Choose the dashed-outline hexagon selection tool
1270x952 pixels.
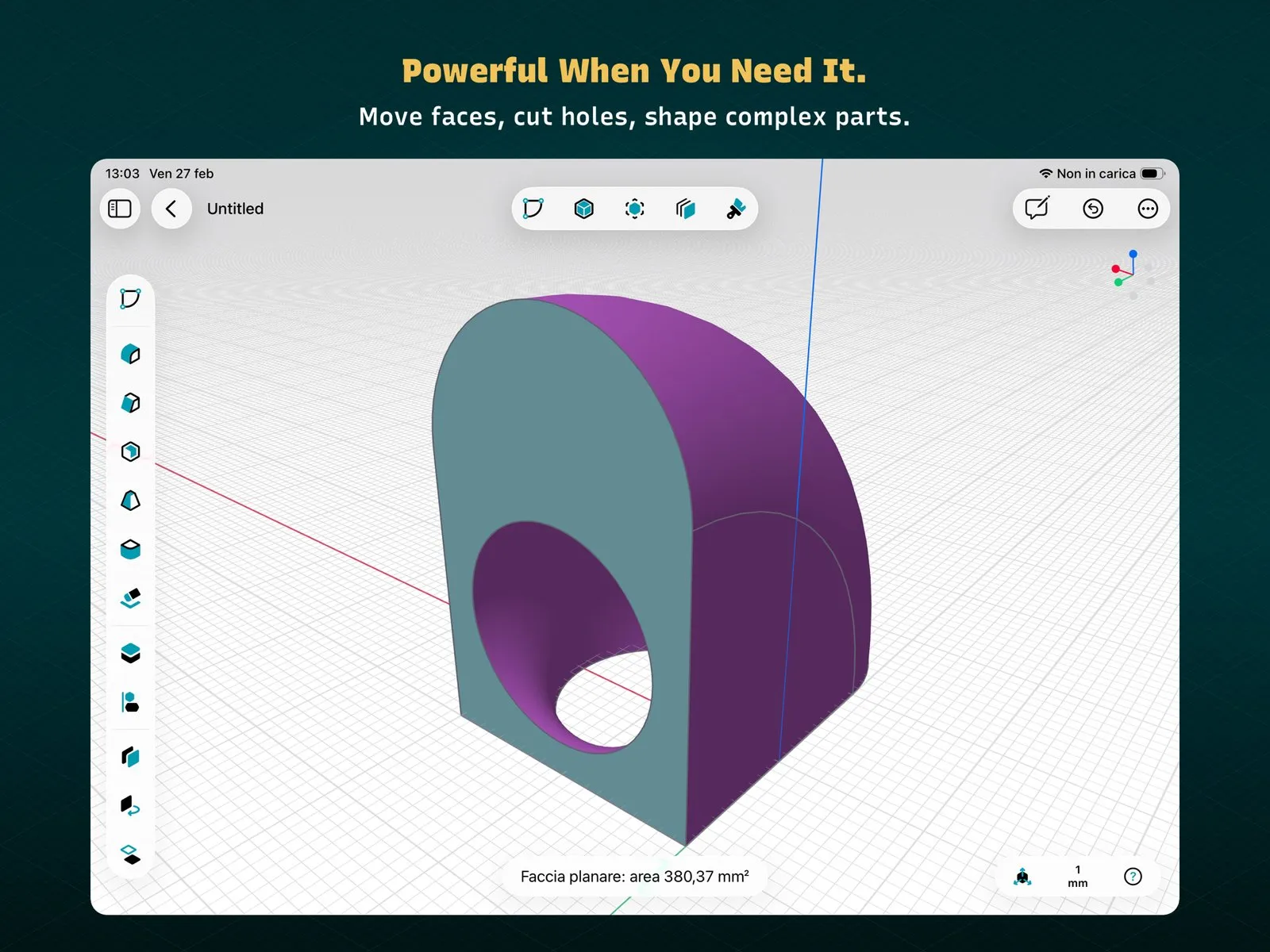[x=635, y=209]
